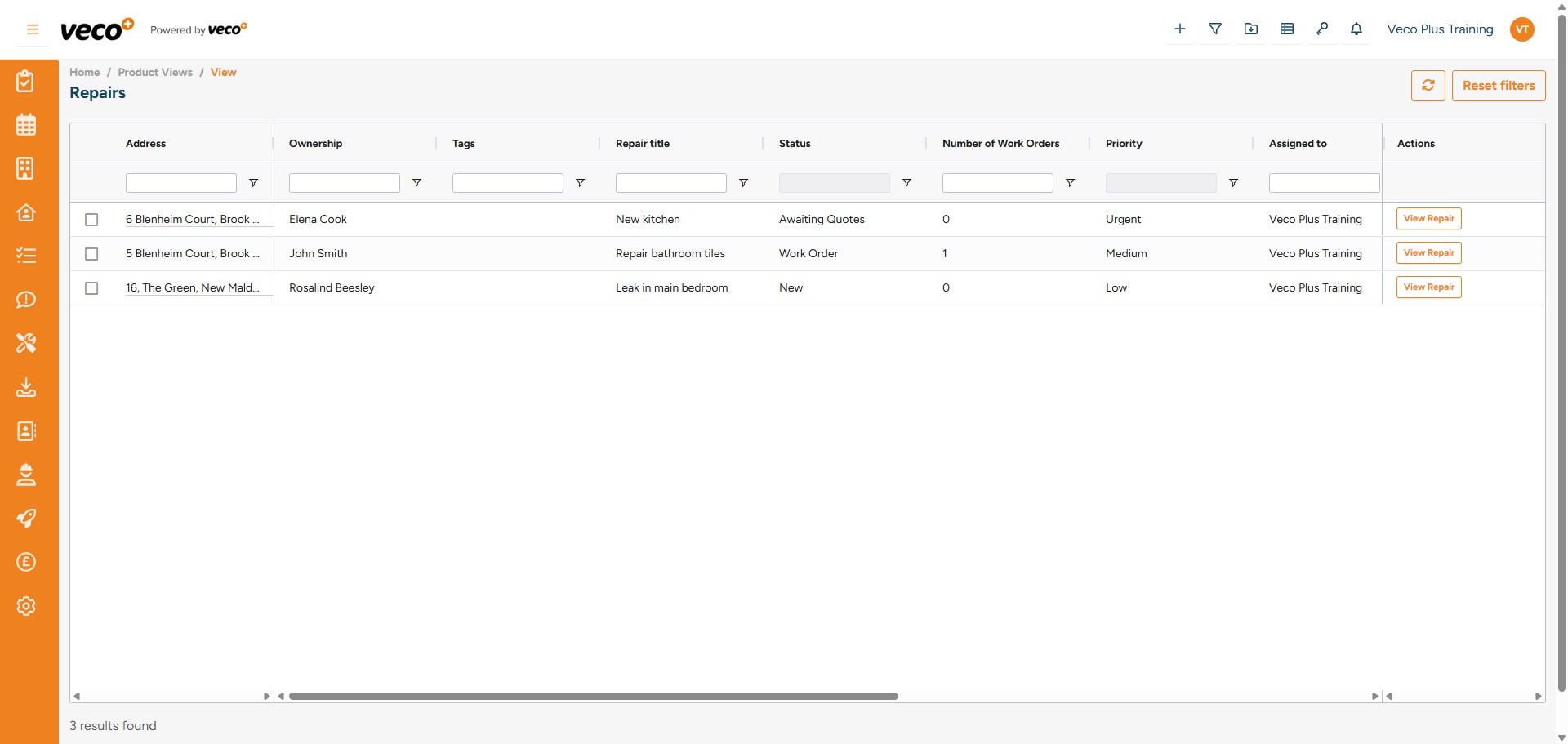Image resolution: width=1568 pixels, height=744 pixels.
Task: Open the hamburger menu icon
Action: (x=33, y=29)
